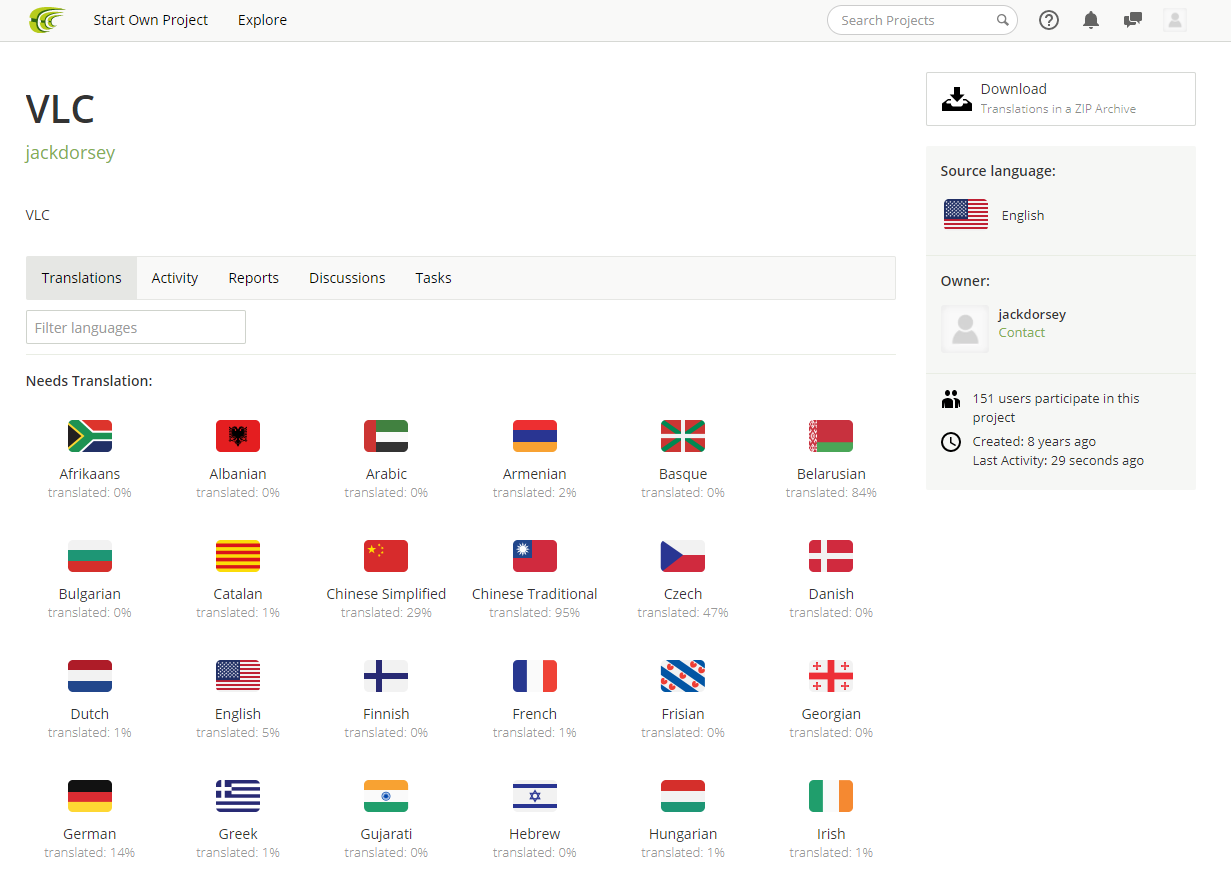Open the messages chat icon
Image resolution: width=1231 pixels, height=871 pixels.
pos(1133,20)
